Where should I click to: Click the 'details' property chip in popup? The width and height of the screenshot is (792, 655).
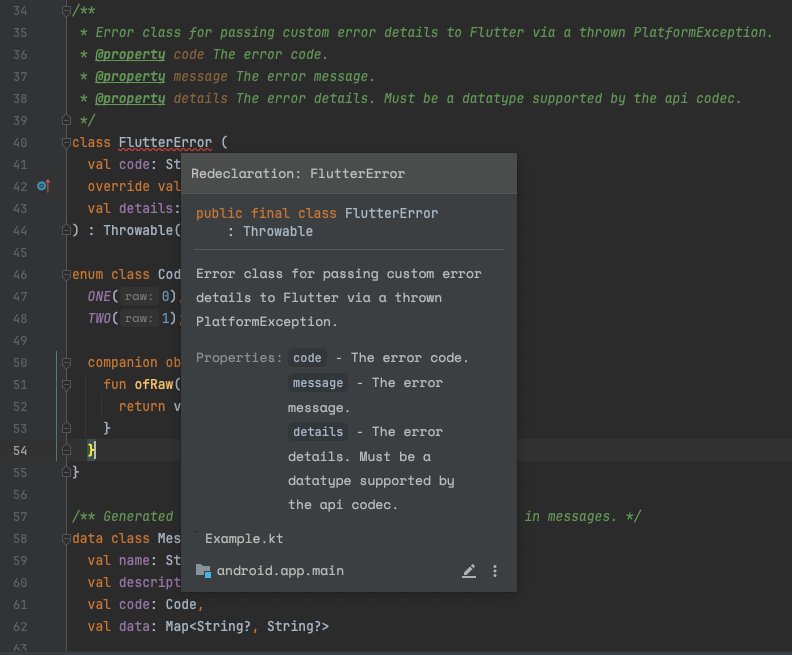click(318, 432)
